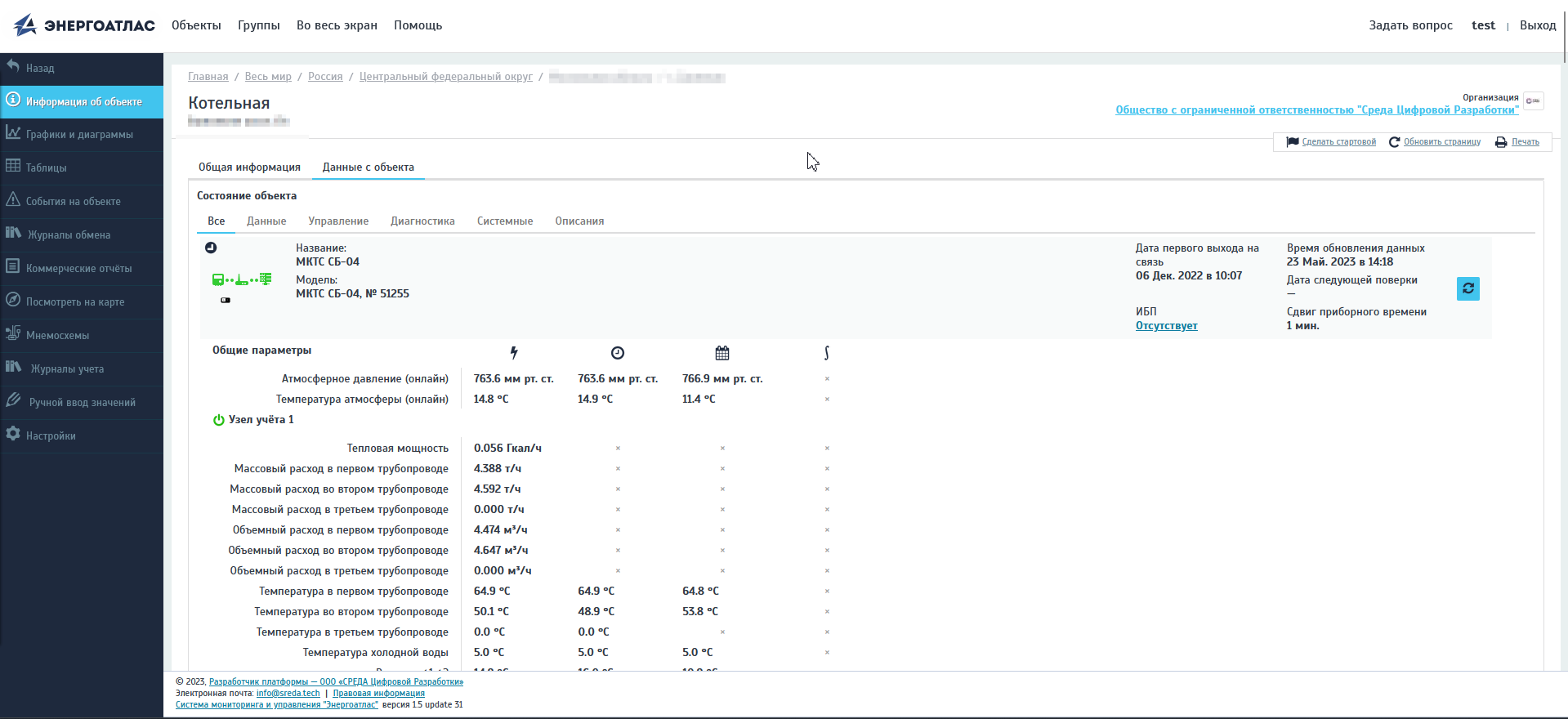Click the ИБП Отсутствует link
The image size is (1568, 719).
tap(1166, 326)
